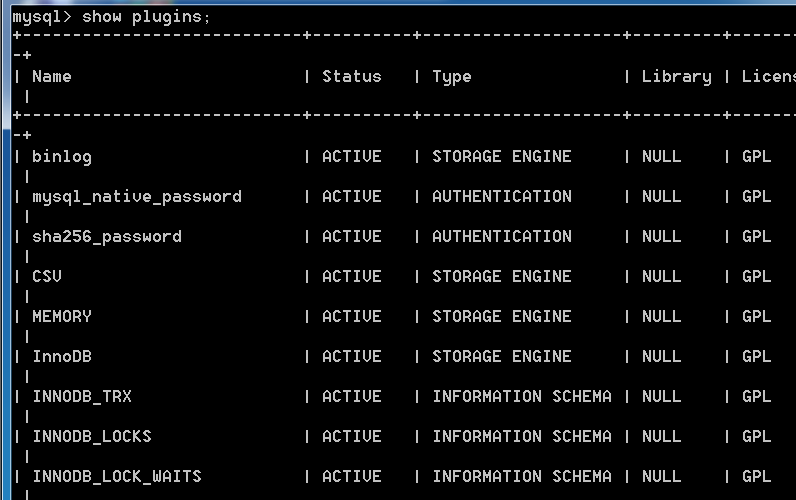
Task: Click the Name column header
Action: pos(52,77)
